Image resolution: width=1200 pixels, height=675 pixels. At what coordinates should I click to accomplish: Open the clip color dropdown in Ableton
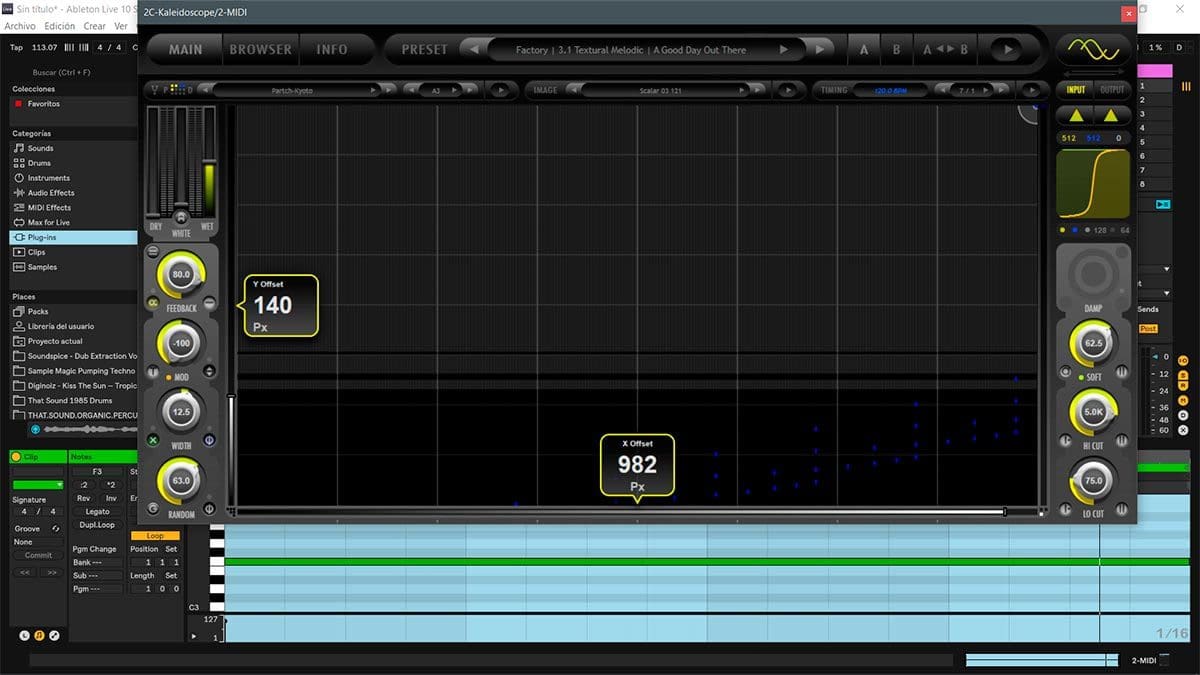tap(39, 484)
